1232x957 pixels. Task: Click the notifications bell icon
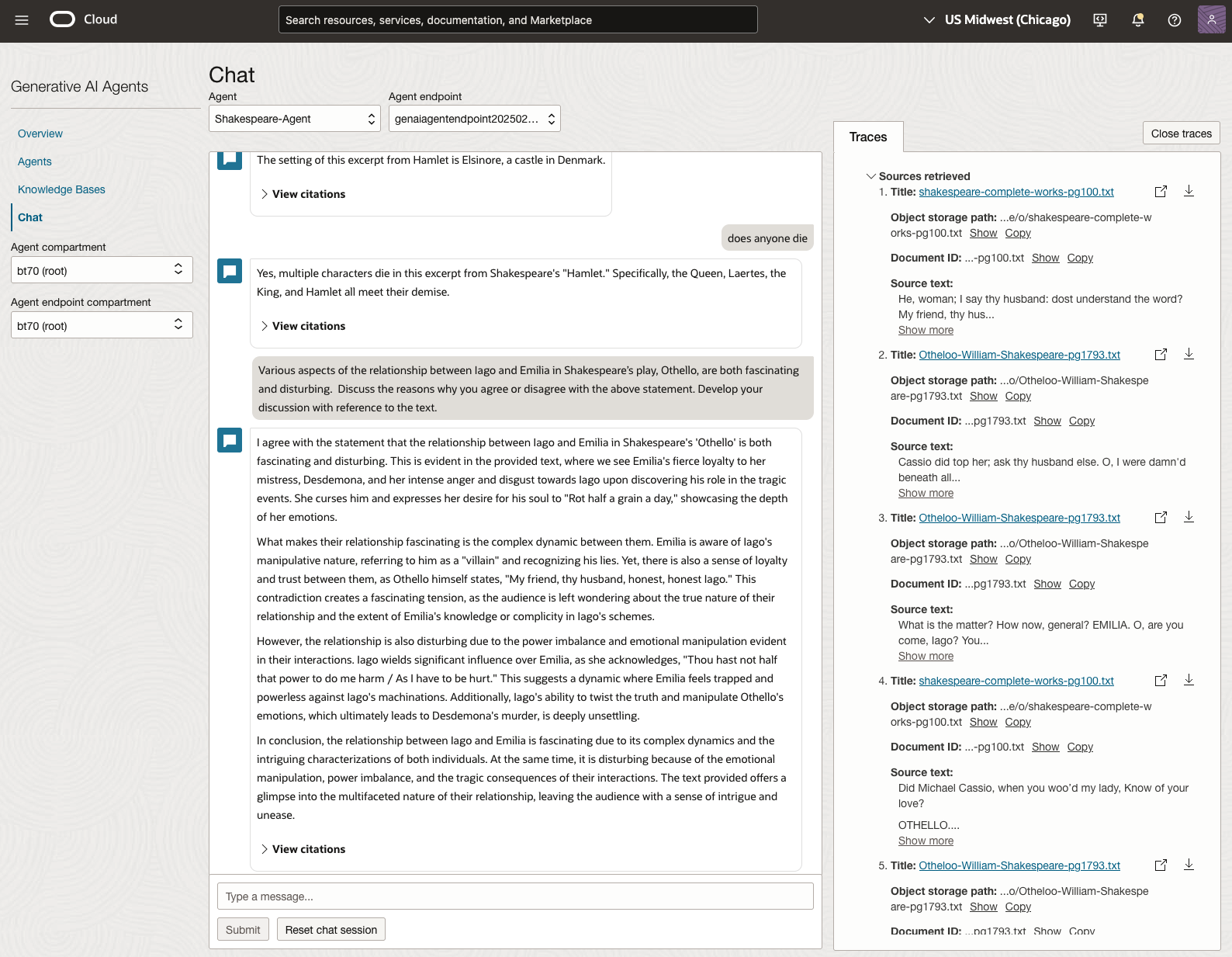(1137, 20)
